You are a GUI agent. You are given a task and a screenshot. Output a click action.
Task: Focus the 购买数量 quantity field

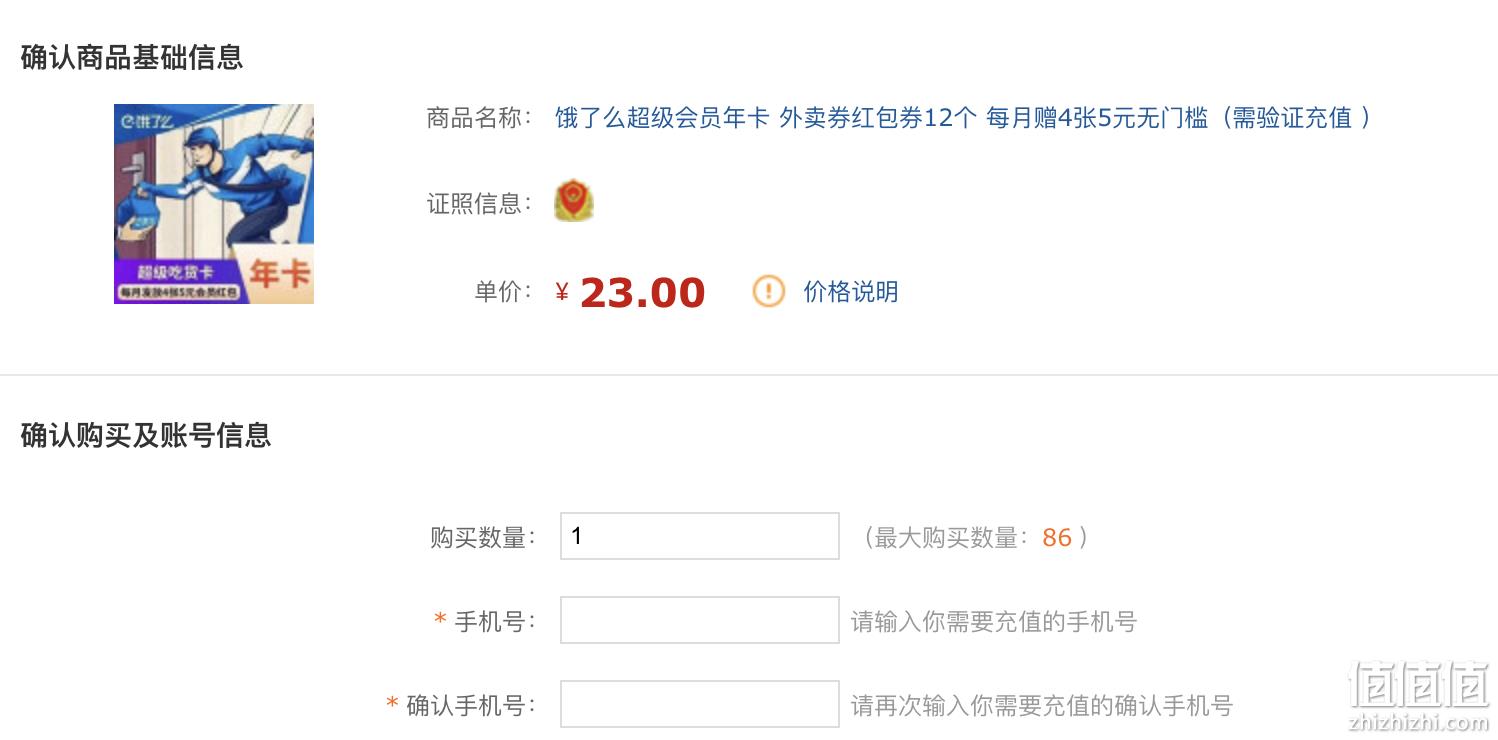click(699, 536)
